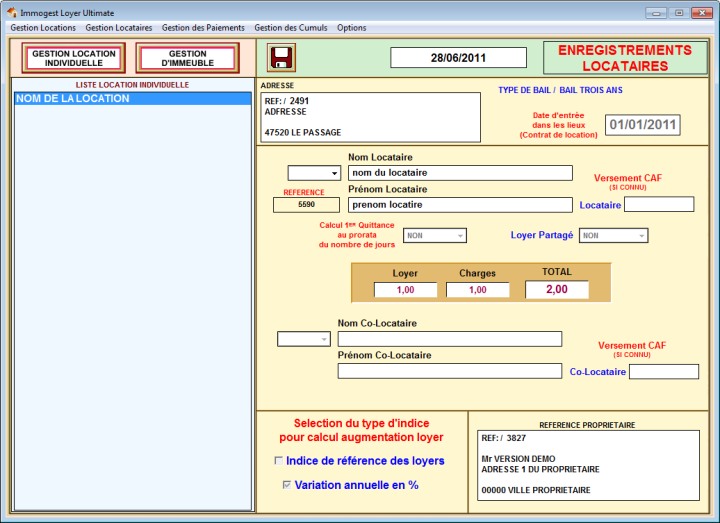The height and width of the screenshot is (523, 720).
Task: Click the Date d'entrée date field
Action: click(x=643, y=125)
